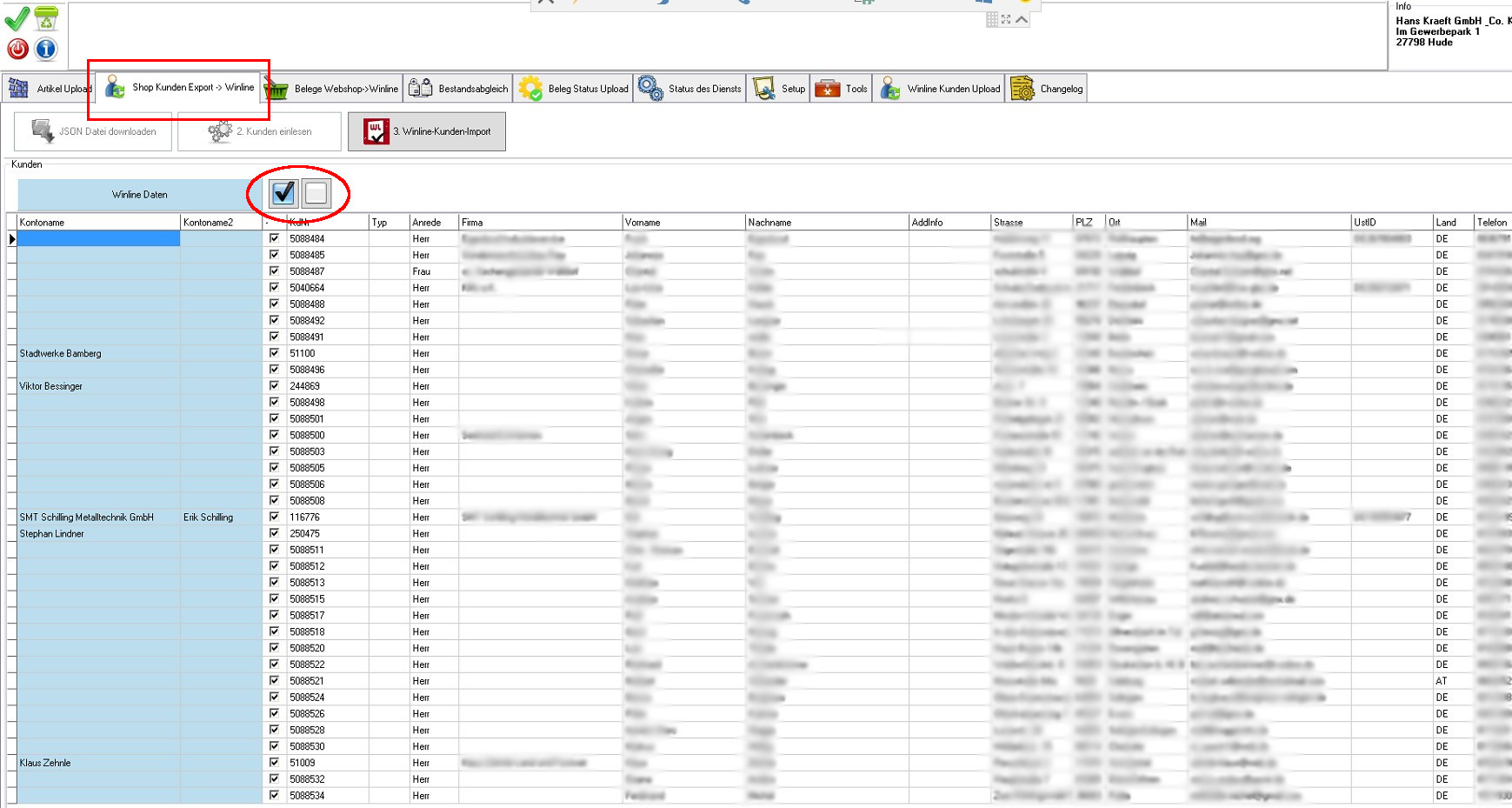Toggle checkbox in row KdNr 51100

click(x=275, y=353)
